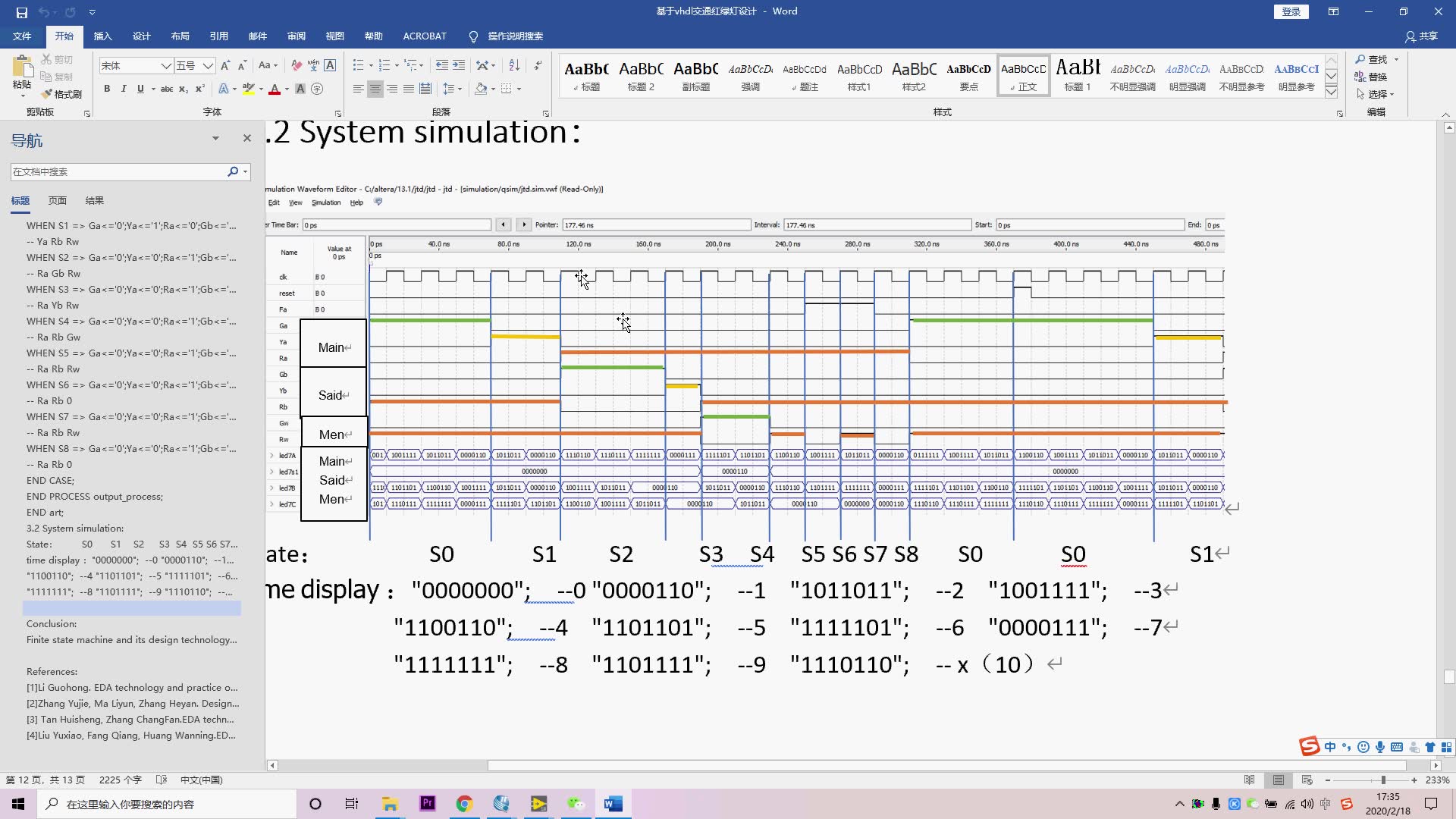The image size is (1456, 819).
Task: Expand the led7A signal tree item
Action: coord(271,455)
